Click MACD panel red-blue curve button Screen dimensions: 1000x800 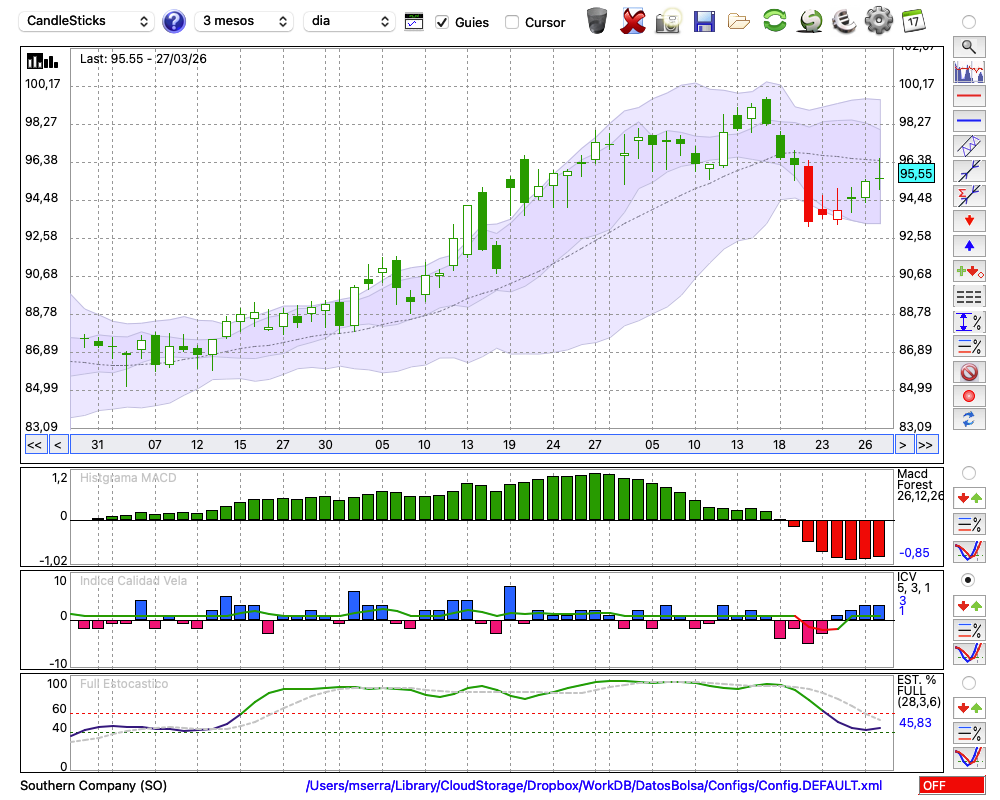pyautogui.click(x=969, y=551)
